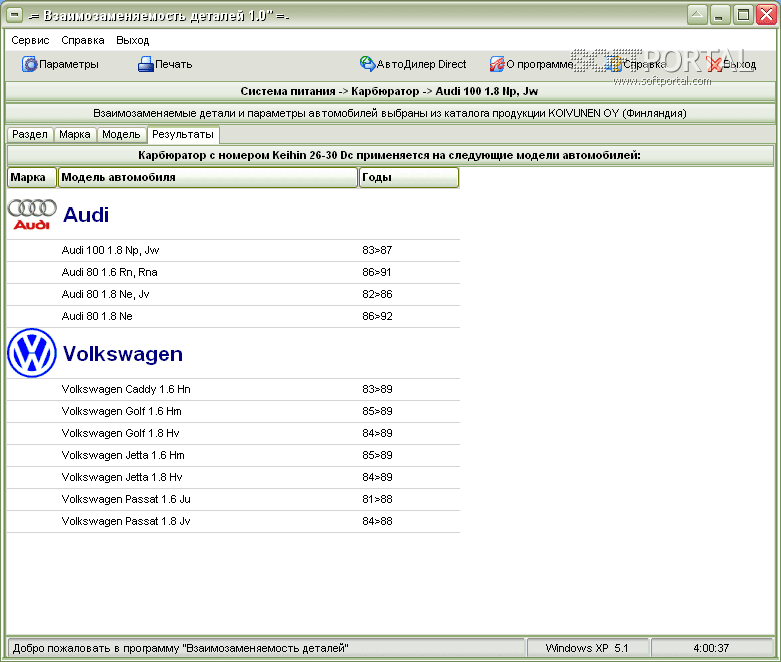Screen dimensions: 781x662
Task: Select row Volkswagen Passat 1.8 Jv
Action: 233,521
